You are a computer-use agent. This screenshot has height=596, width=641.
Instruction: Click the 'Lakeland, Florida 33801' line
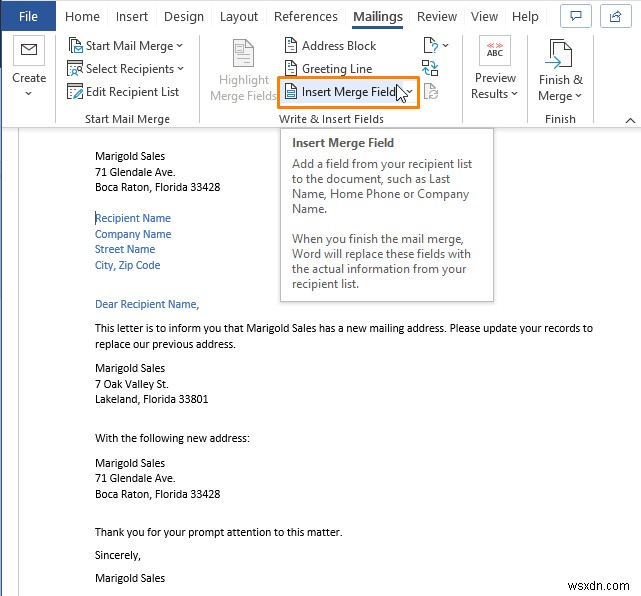tap(151, 399)
